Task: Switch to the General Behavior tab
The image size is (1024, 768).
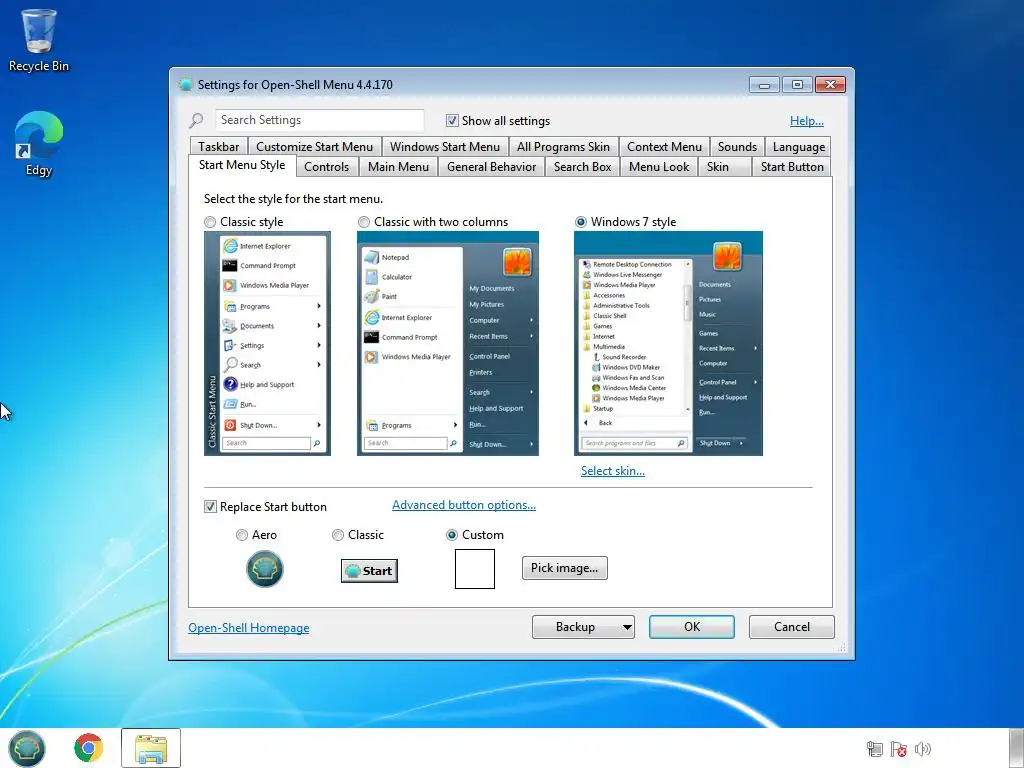Action: (491, 167)
